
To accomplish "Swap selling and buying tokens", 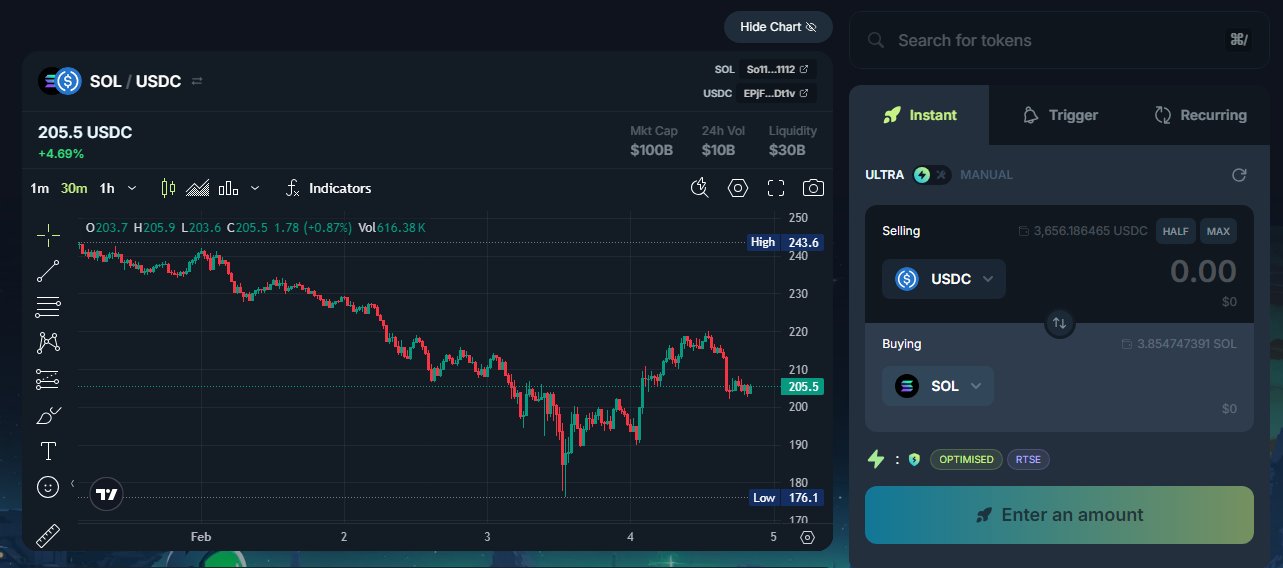I will (1060, 323).
